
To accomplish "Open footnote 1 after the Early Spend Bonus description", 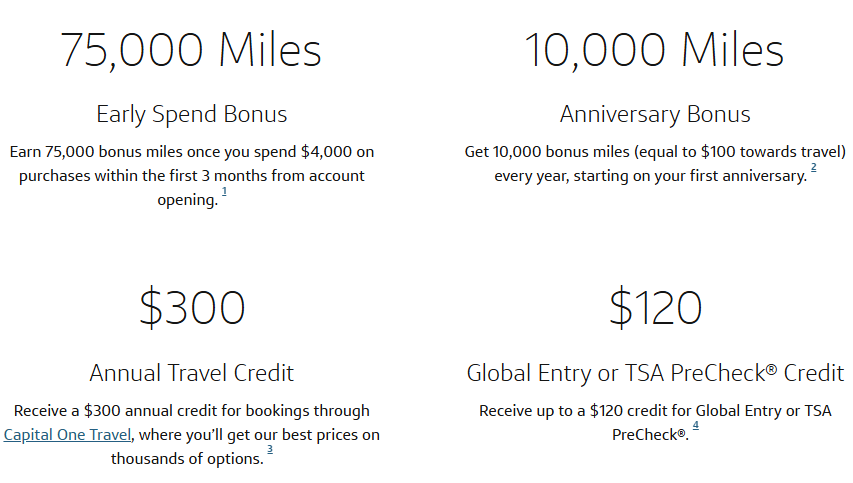I will pyautogui.click(x=225, y=192).
